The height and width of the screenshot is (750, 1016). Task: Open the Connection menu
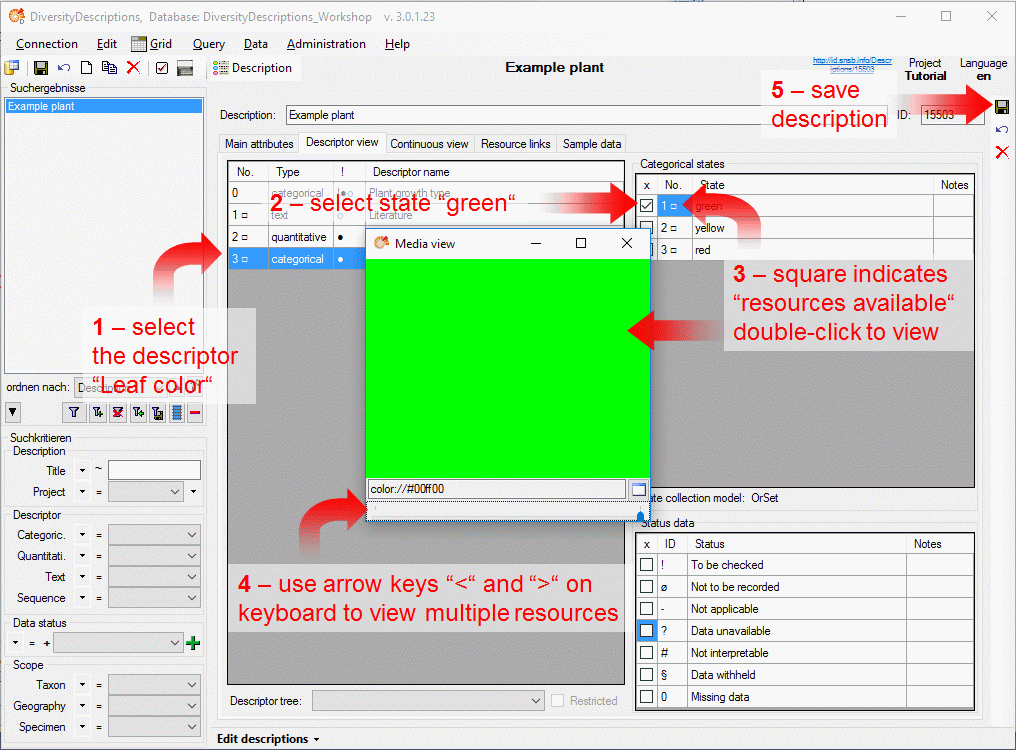[x=47, y=43]
